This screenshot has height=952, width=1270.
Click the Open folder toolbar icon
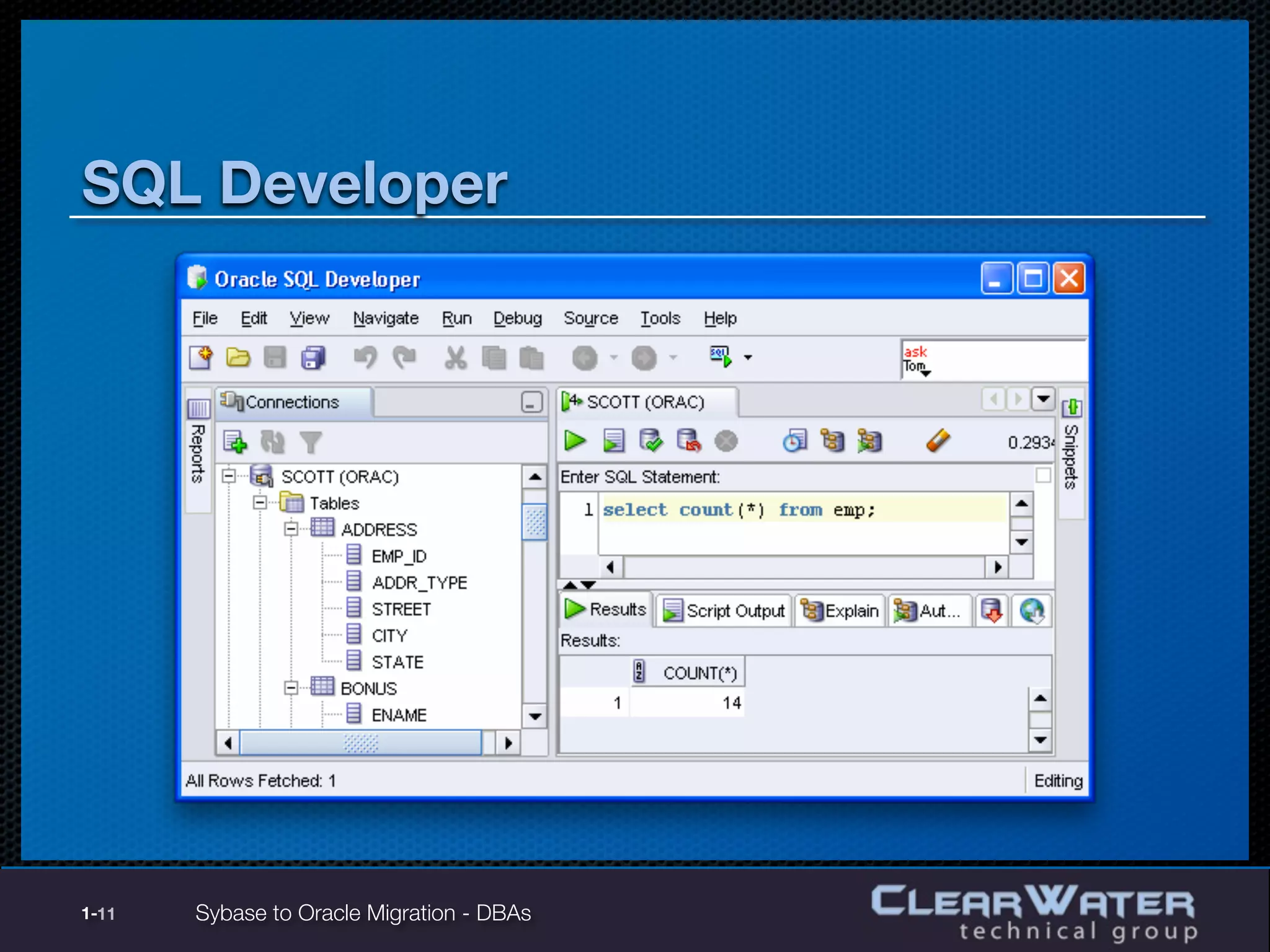coord(238,358)
